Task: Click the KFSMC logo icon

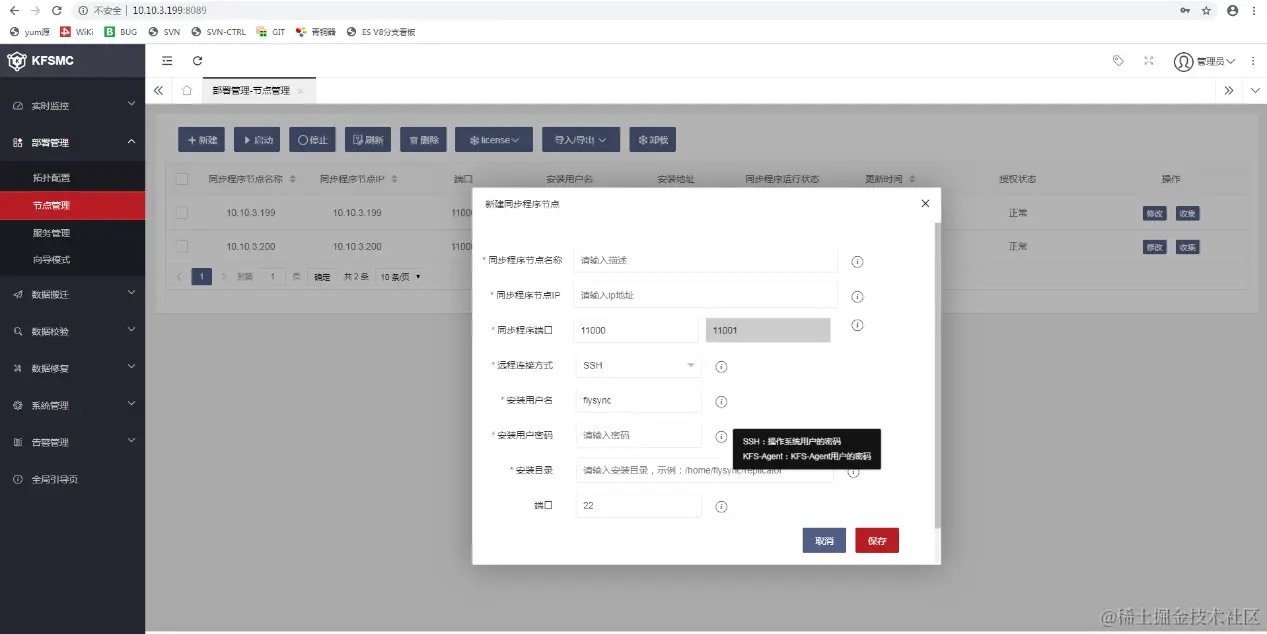Action: point(17,61)
